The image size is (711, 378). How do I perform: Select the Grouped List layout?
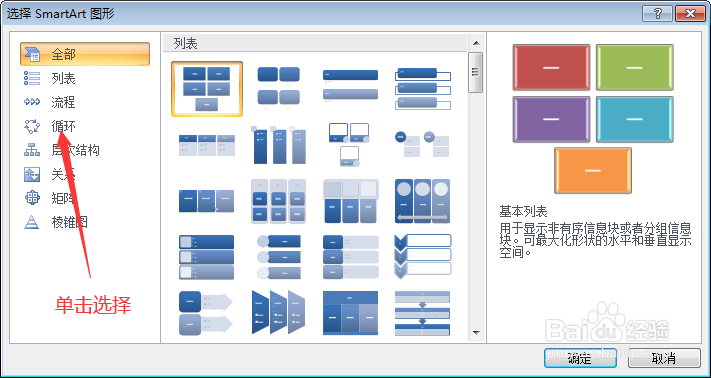pyautogui.click(x=278, y=201)
